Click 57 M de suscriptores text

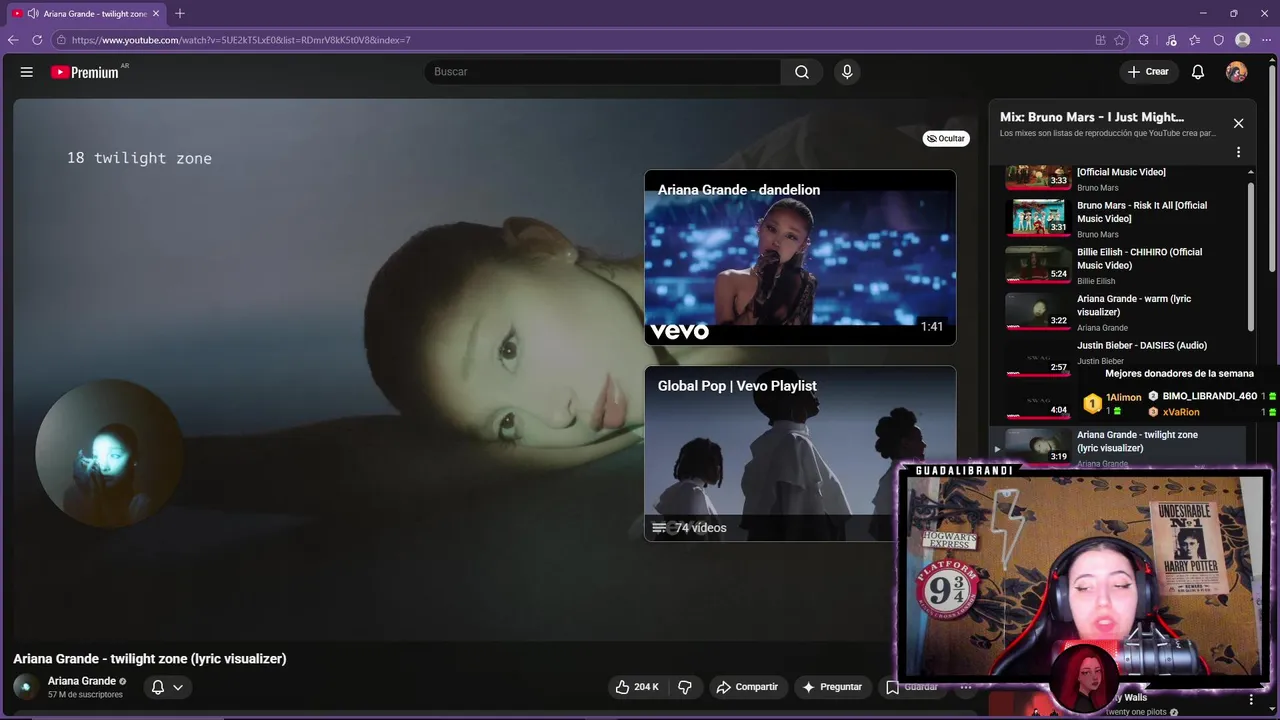point(85,695)
